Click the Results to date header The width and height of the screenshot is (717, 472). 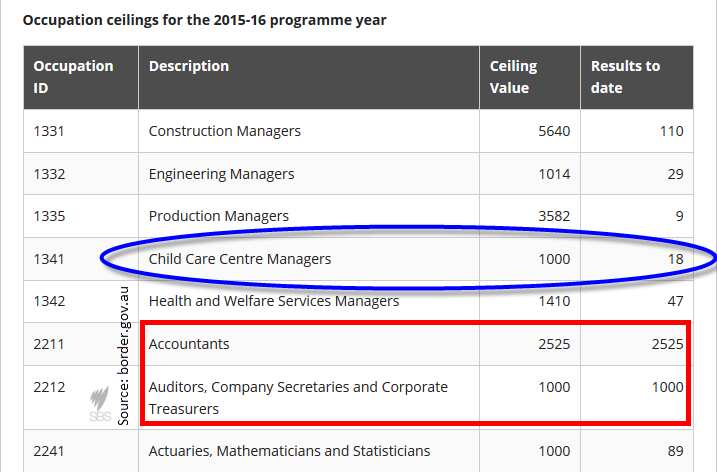(x=625, y=77)
